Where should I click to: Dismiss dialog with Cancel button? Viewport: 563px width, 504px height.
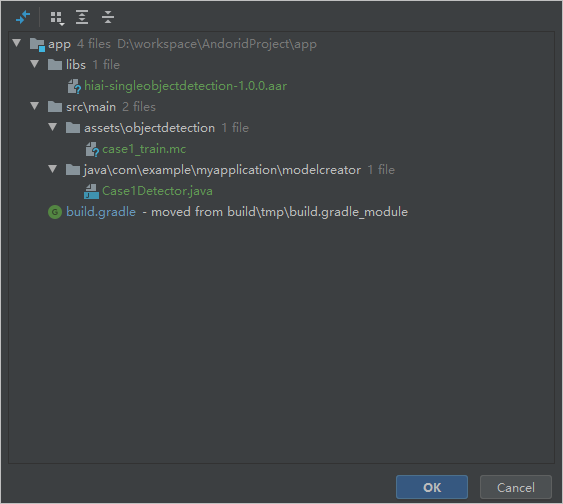tap(516, 487)
